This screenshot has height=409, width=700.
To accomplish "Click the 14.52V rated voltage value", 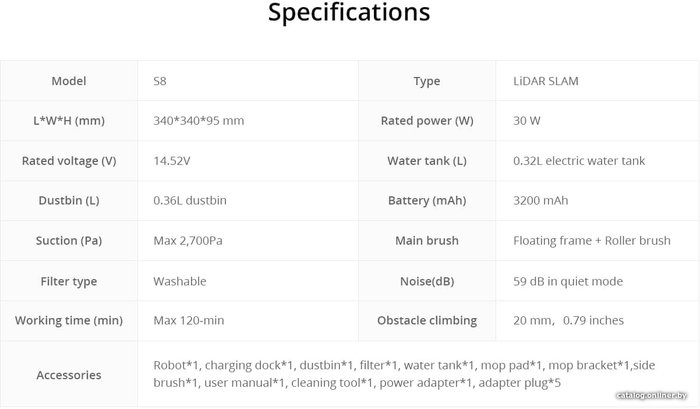I will click(x=174, y=161).
